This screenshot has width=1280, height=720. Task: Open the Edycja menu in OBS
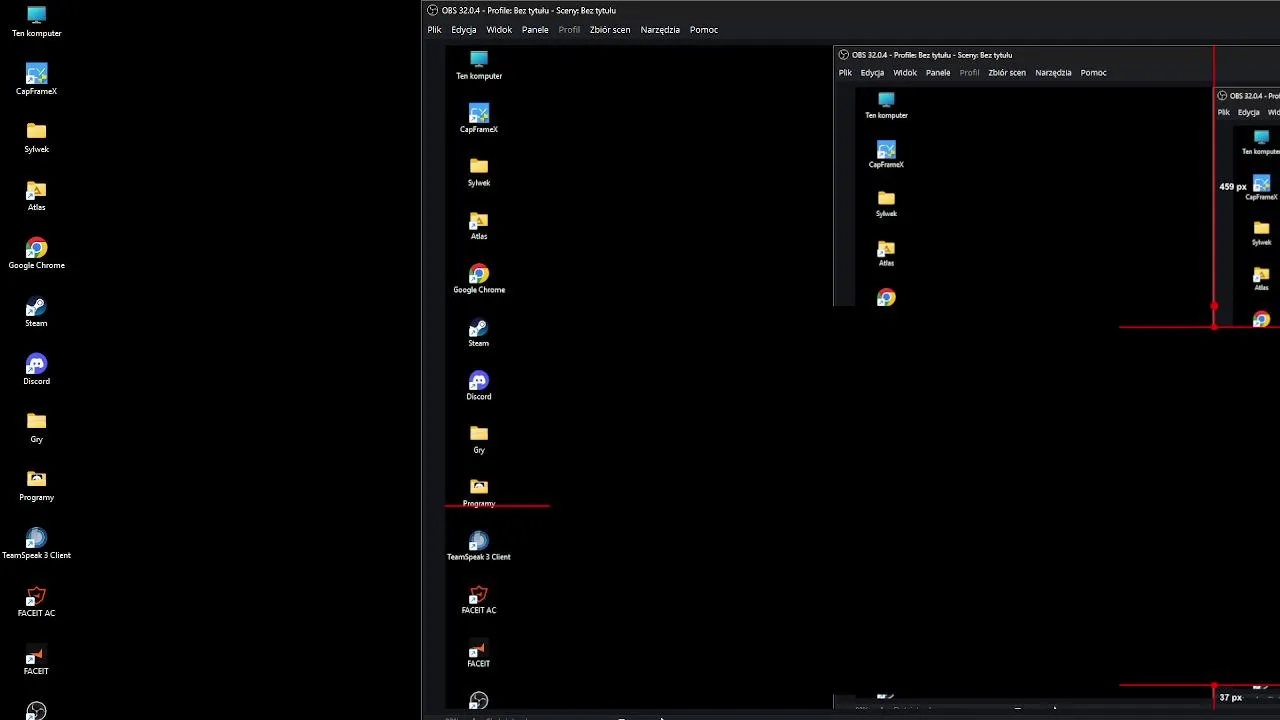pyautogui.click(x=463, y=30)
